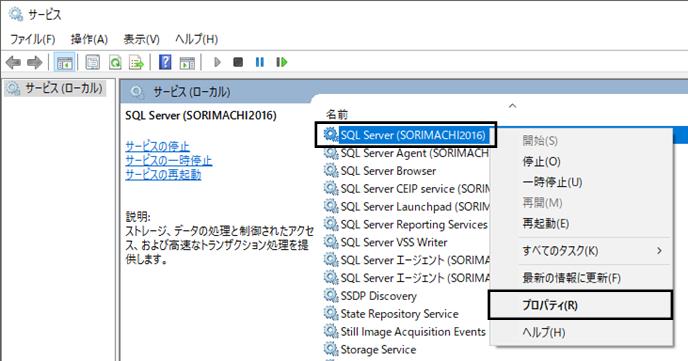
Task: Click the サービスの再起動 link
Action: 163,174
